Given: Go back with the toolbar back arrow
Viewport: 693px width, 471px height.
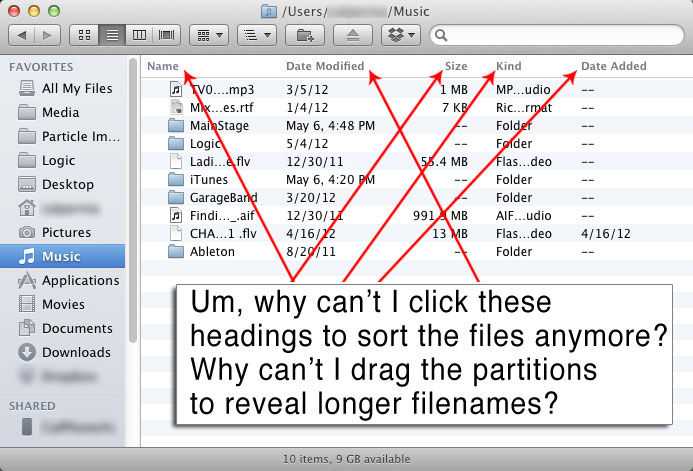Looking at the screenshot, I should tap(21, 35).
